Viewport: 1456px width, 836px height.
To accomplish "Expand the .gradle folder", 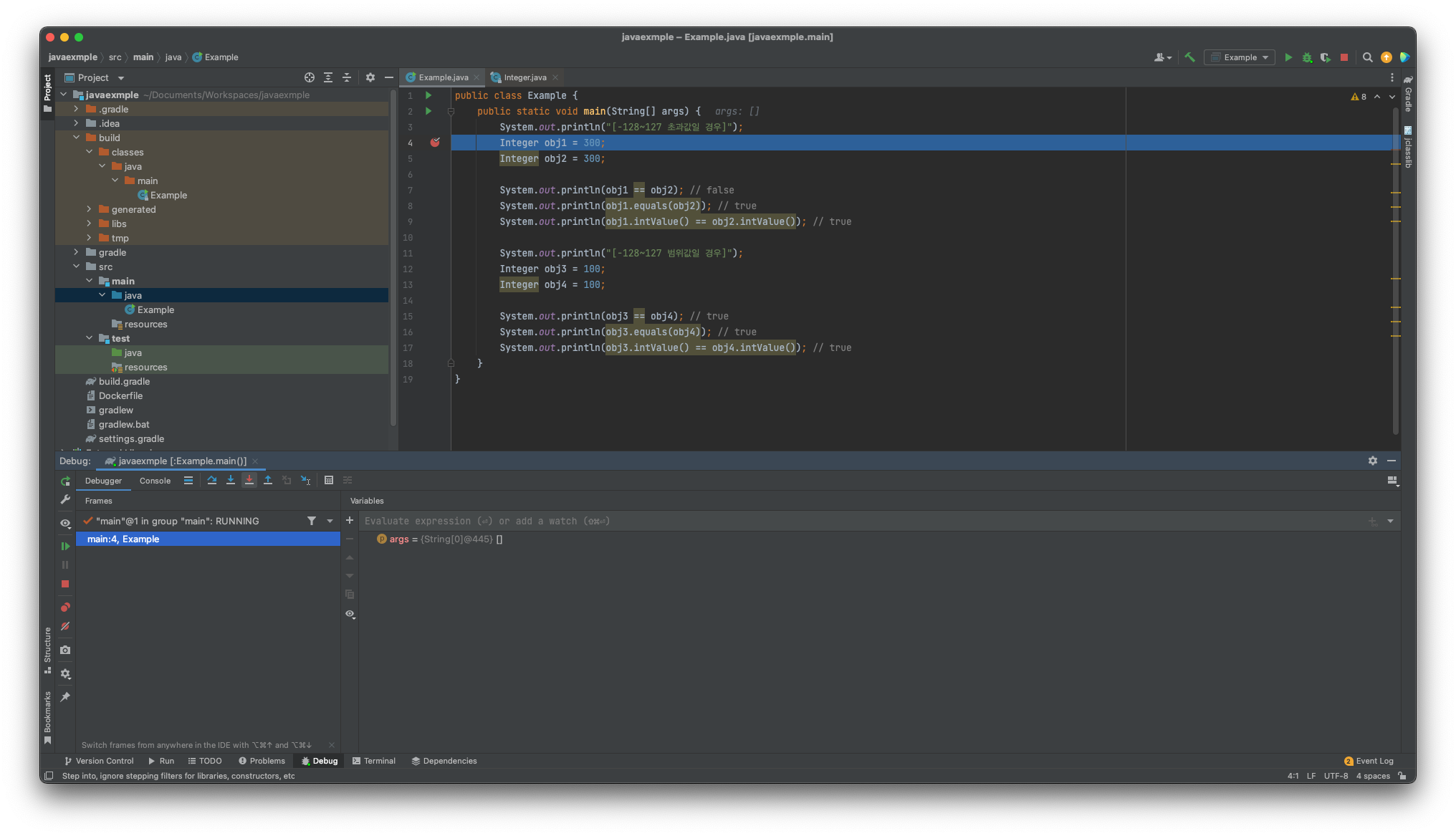I will point(76,109).
